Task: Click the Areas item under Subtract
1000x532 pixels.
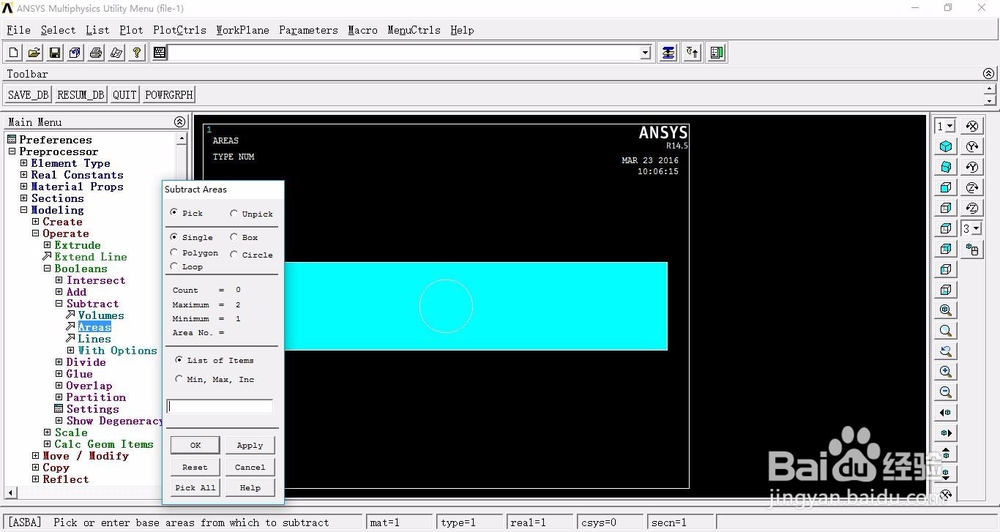Action: (94, 327)
